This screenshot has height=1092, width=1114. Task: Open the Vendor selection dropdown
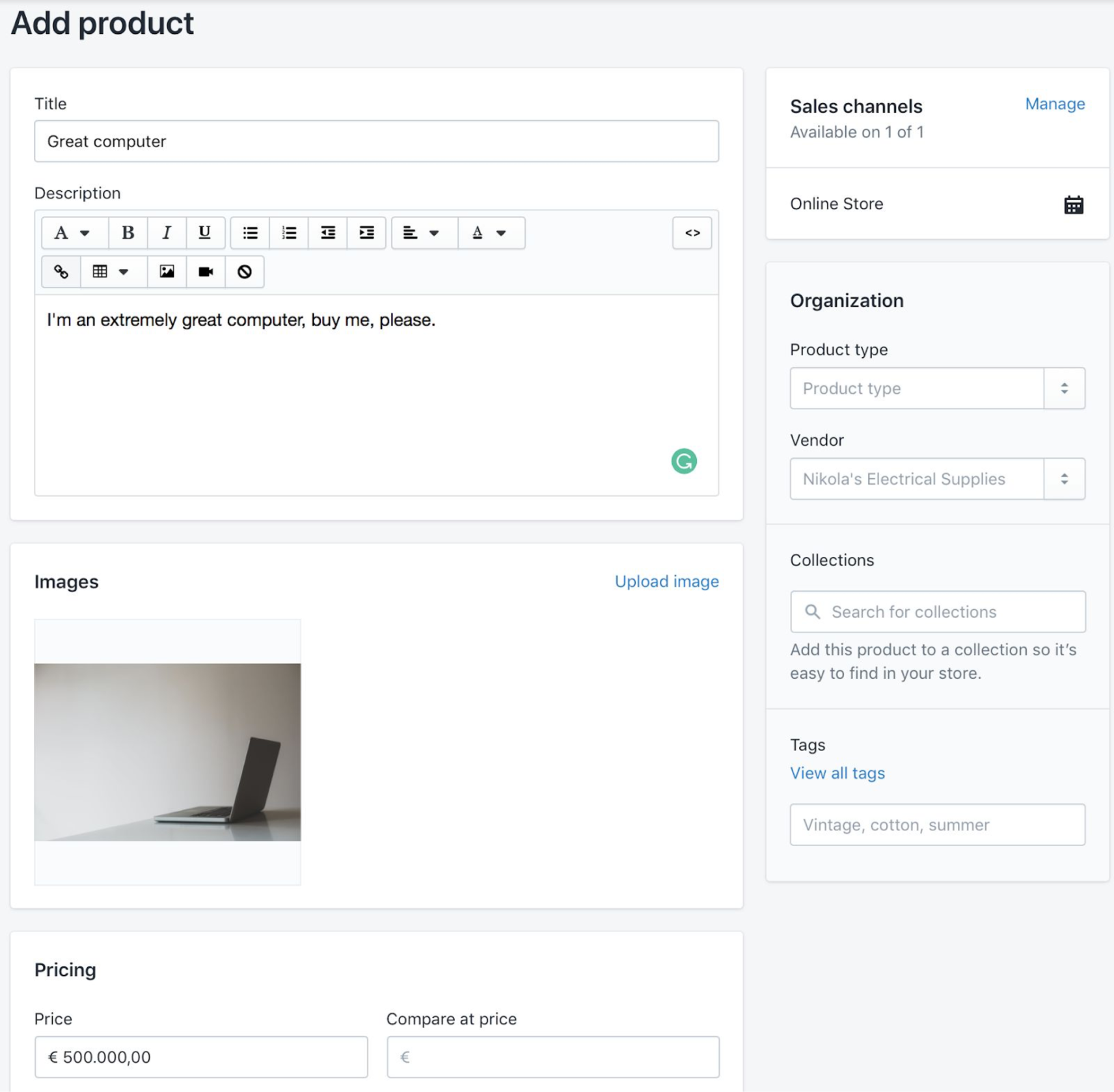pos(1065,479)
